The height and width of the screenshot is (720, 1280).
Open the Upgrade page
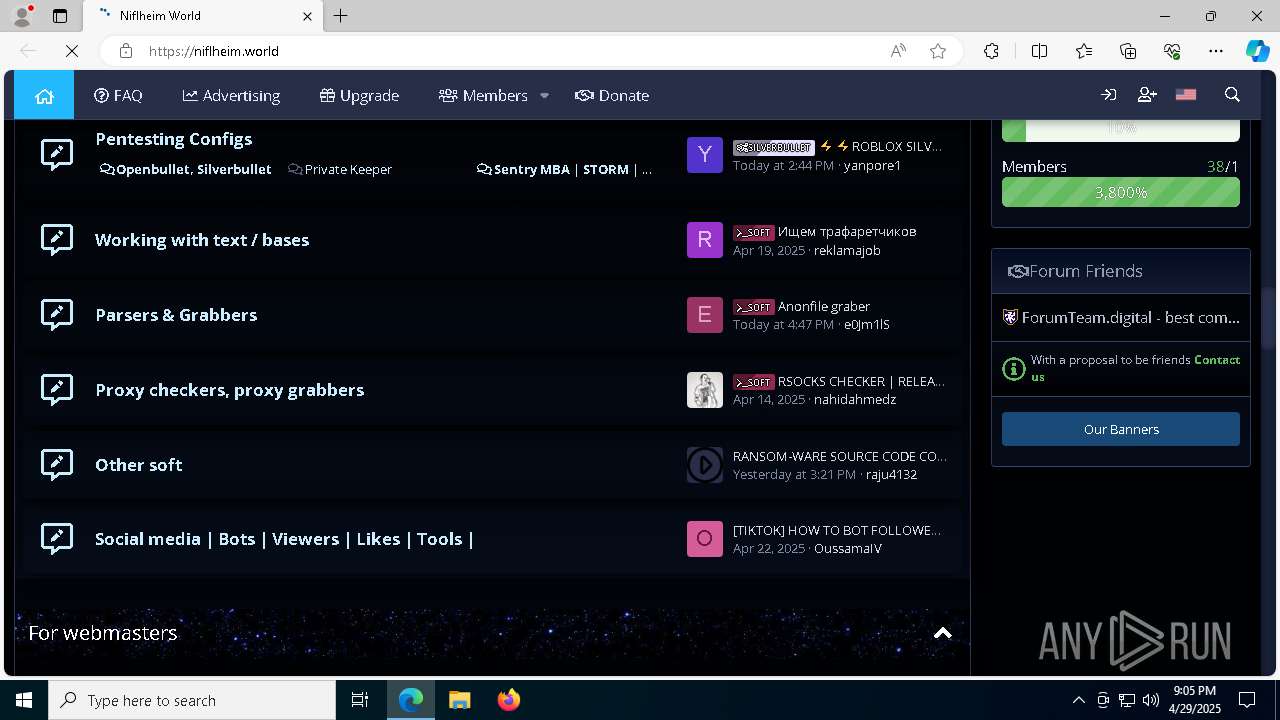[359, 95]
